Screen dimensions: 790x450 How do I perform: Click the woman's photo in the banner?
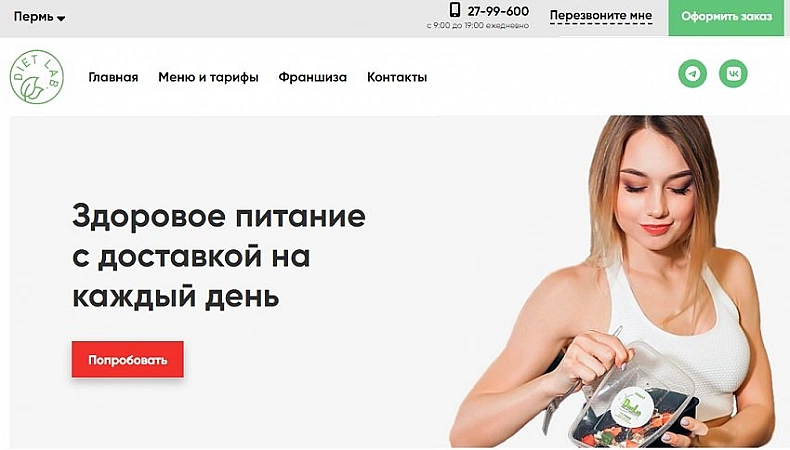click(x=615, y=281)
